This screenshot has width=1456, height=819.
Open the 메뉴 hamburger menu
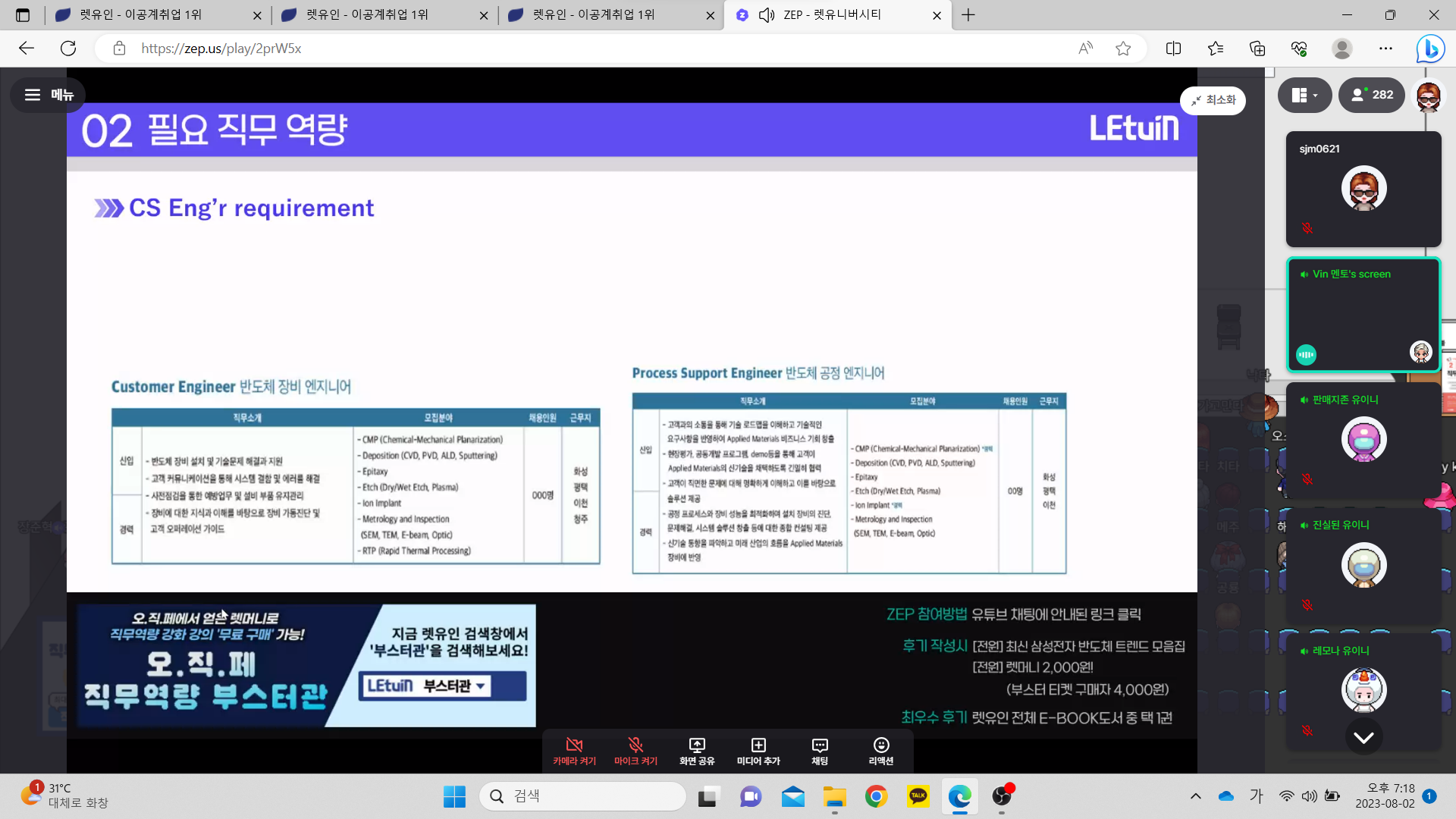48,95
